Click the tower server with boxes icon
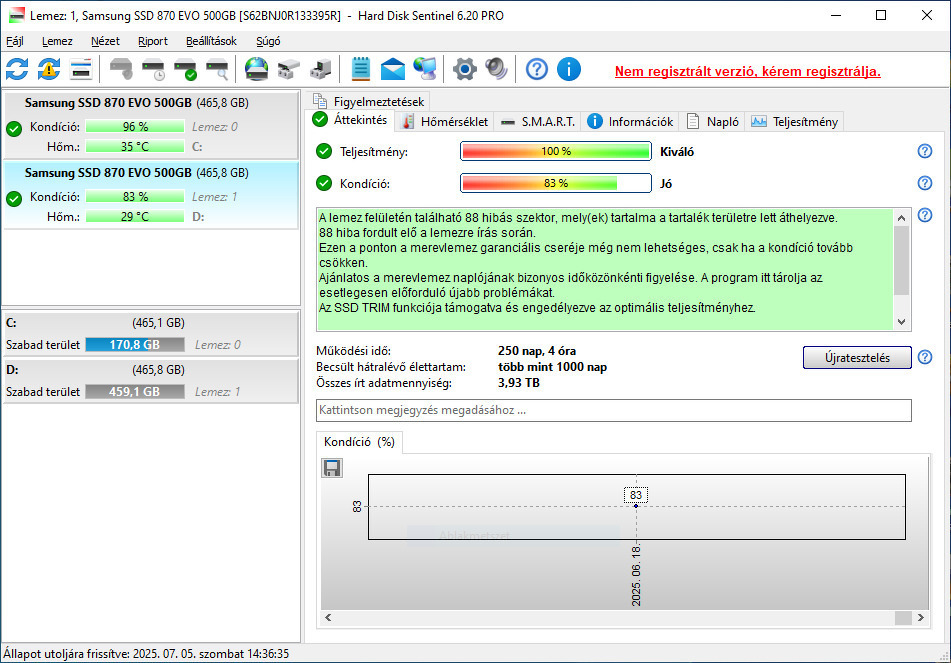This screenshot has height=663, width=951. (x=321, y=69)
